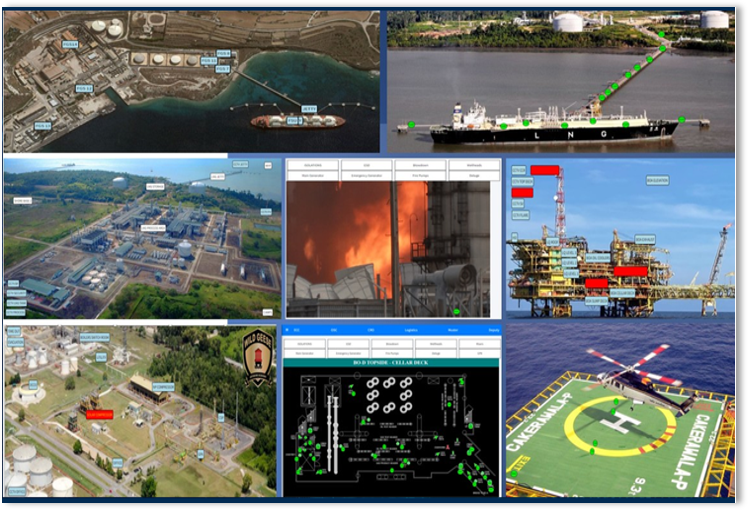Click the Deluge button above the fire image
This screenshot has width=748, height=510.
[474, 176]
